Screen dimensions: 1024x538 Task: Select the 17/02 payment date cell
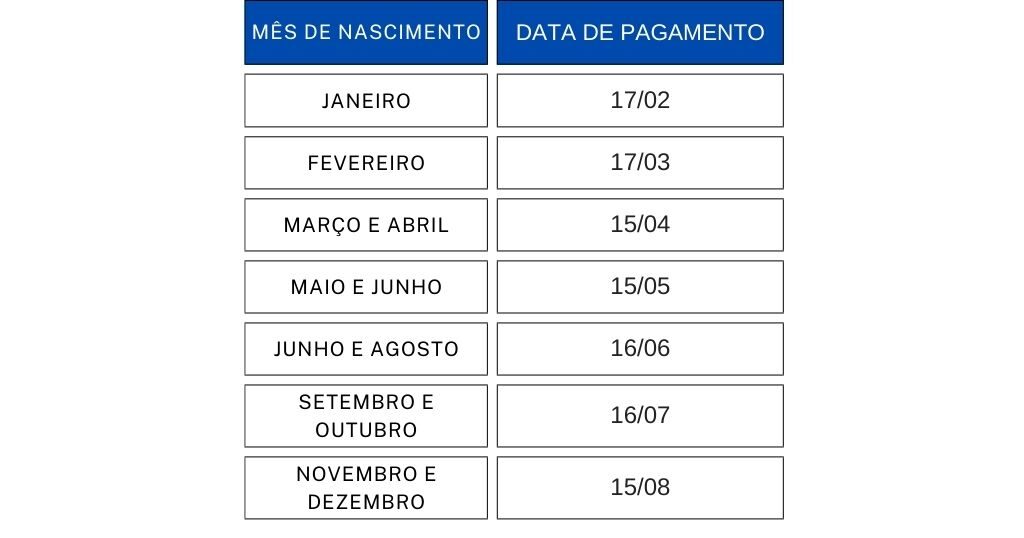(640, 101)
